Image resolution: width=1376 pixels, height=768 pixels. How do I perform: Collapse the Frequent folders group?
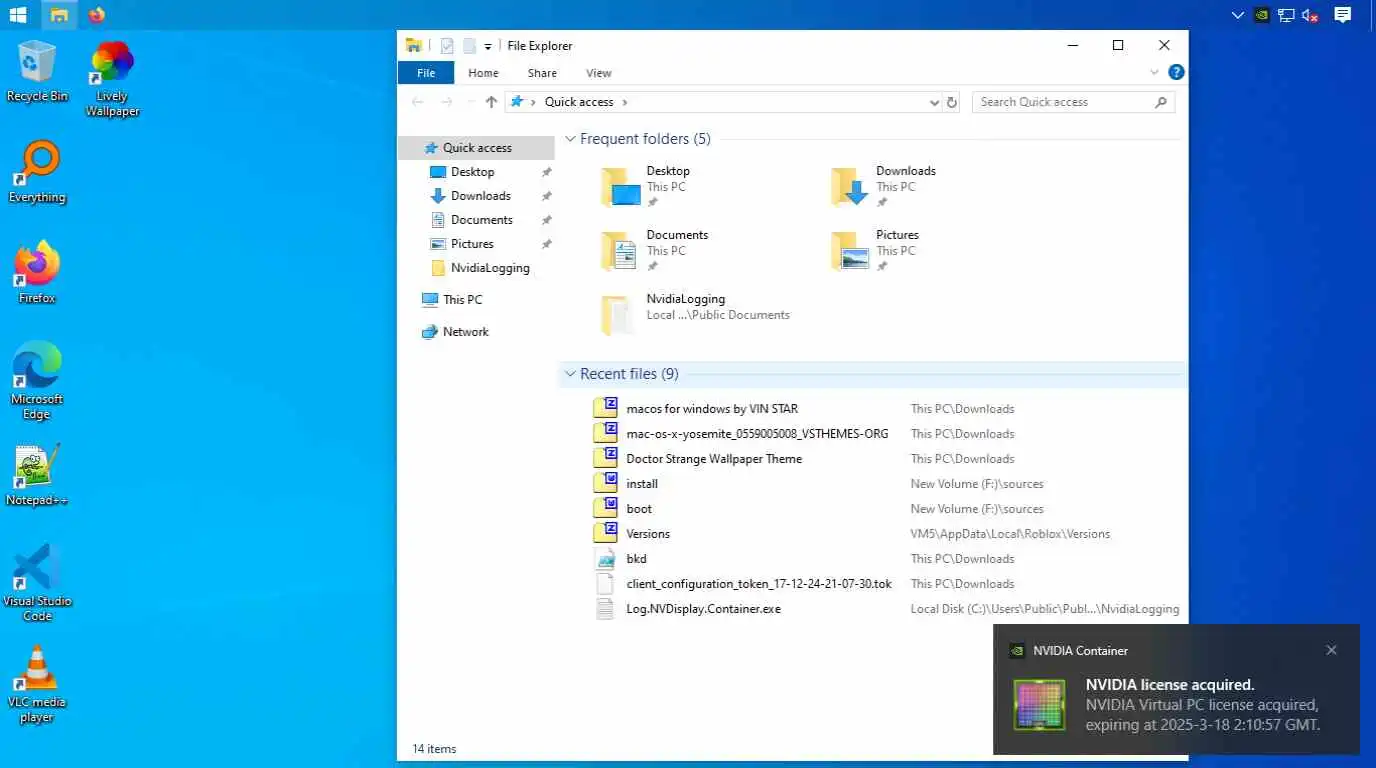coord(570,139)
